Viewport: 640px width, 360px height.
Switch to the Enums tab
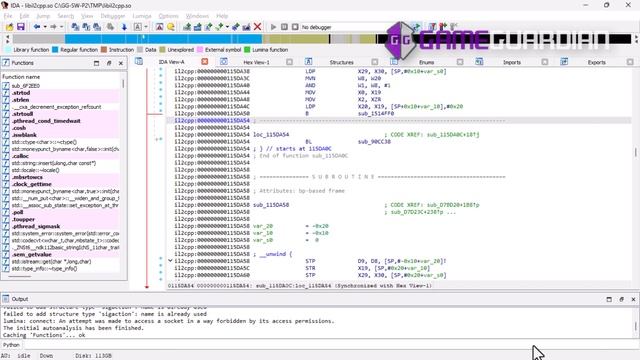(427, 62)
